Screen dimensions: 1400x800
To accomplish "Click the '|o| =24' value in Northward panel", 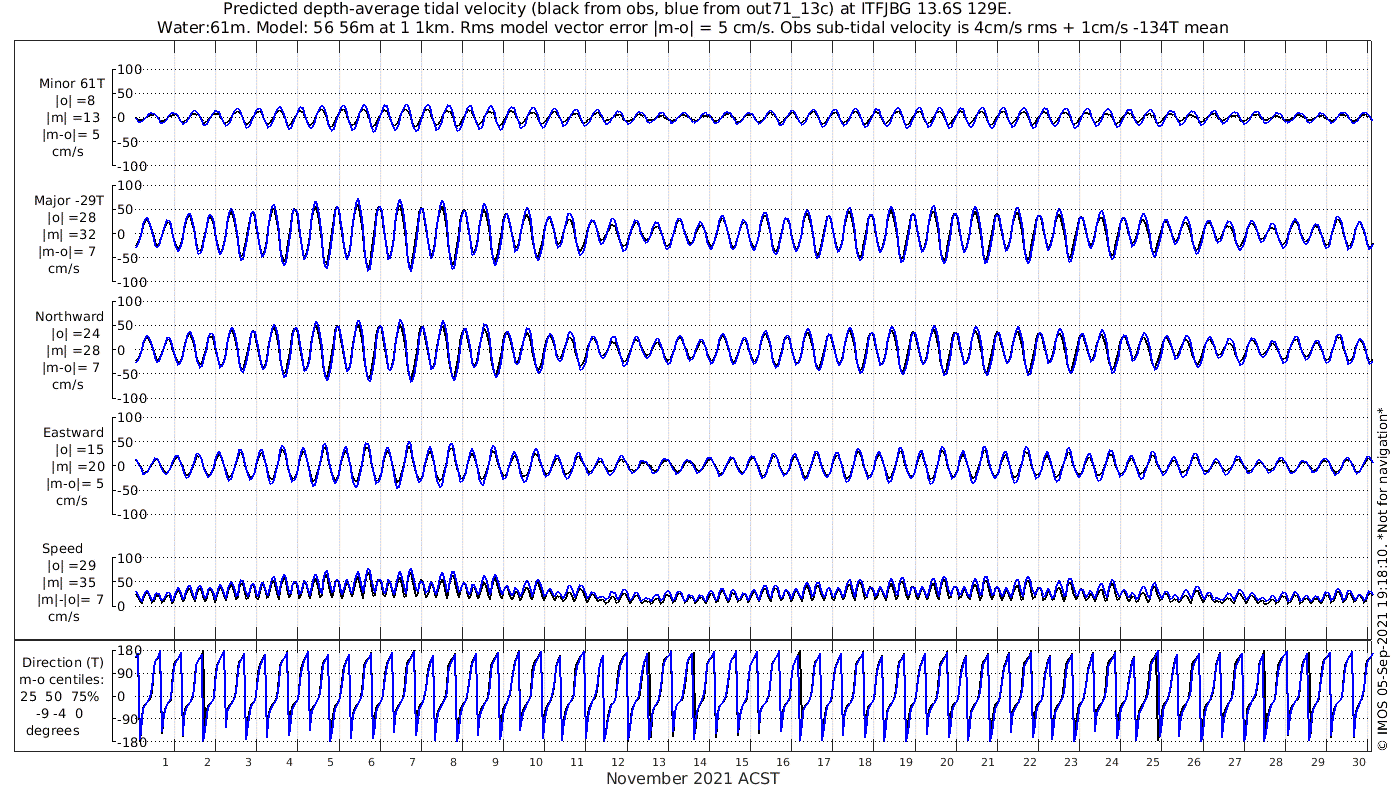I will [75, 334].
